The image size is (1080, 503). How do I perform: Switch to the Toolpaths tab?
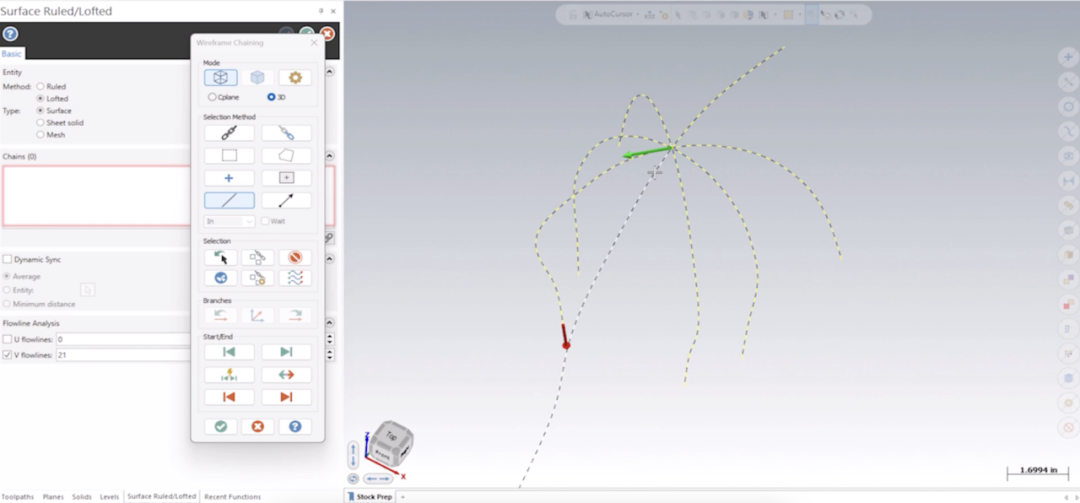coord(17,497)
